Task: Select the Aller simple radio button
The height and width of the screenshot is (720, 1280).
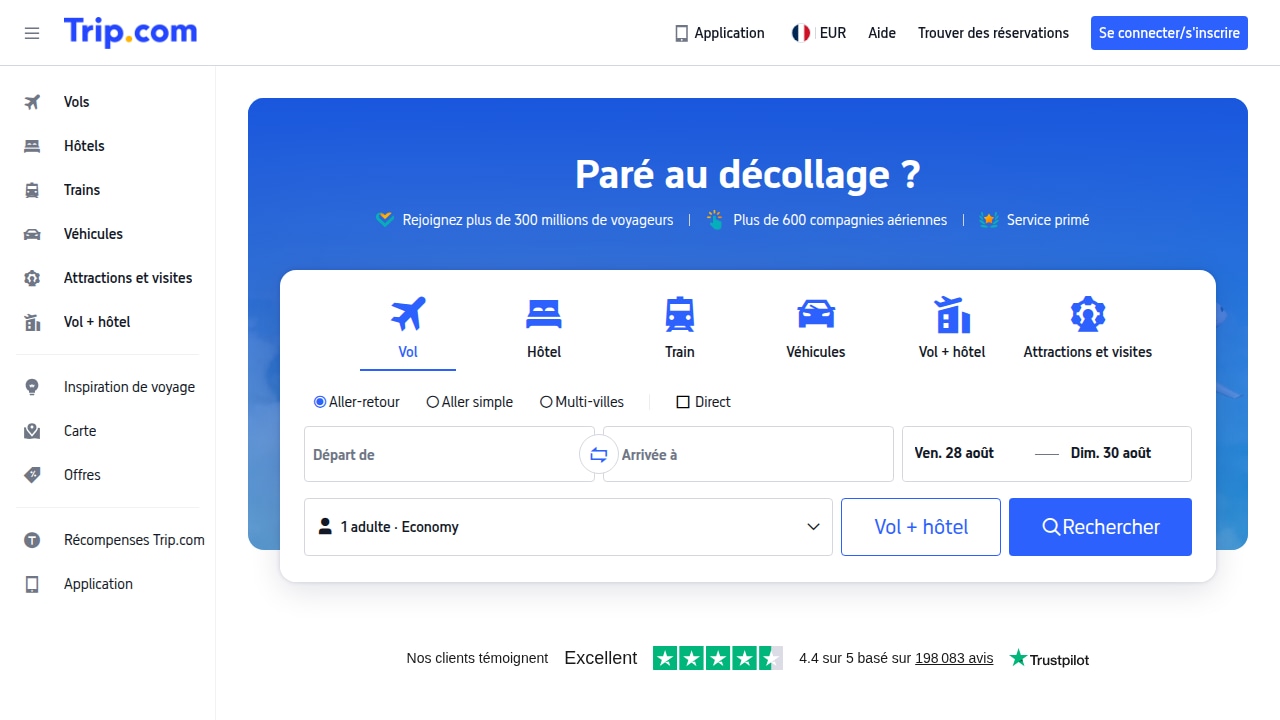Action: click(x=433, y=402)
